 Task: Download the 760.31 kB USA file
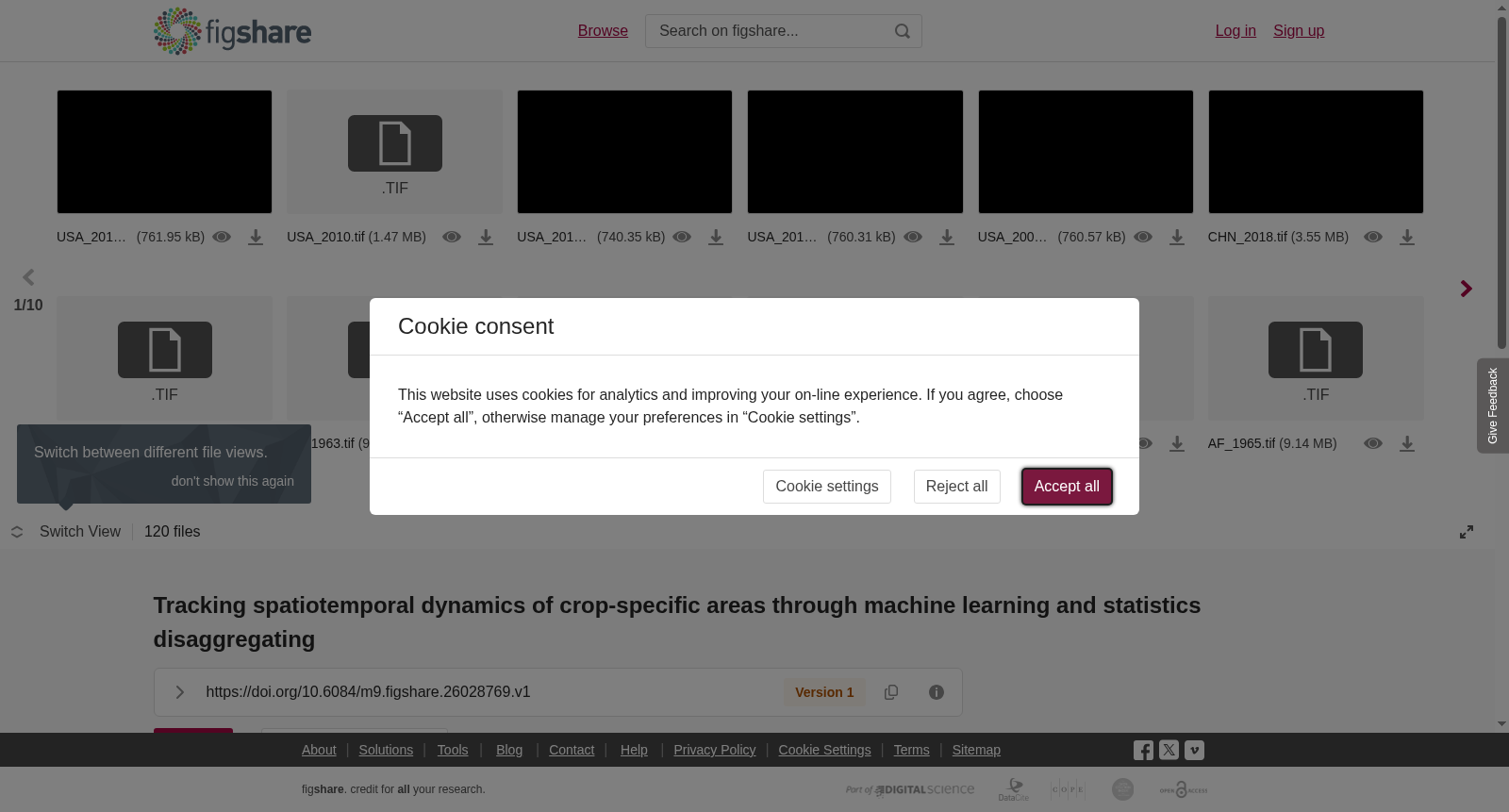(947, 238)
